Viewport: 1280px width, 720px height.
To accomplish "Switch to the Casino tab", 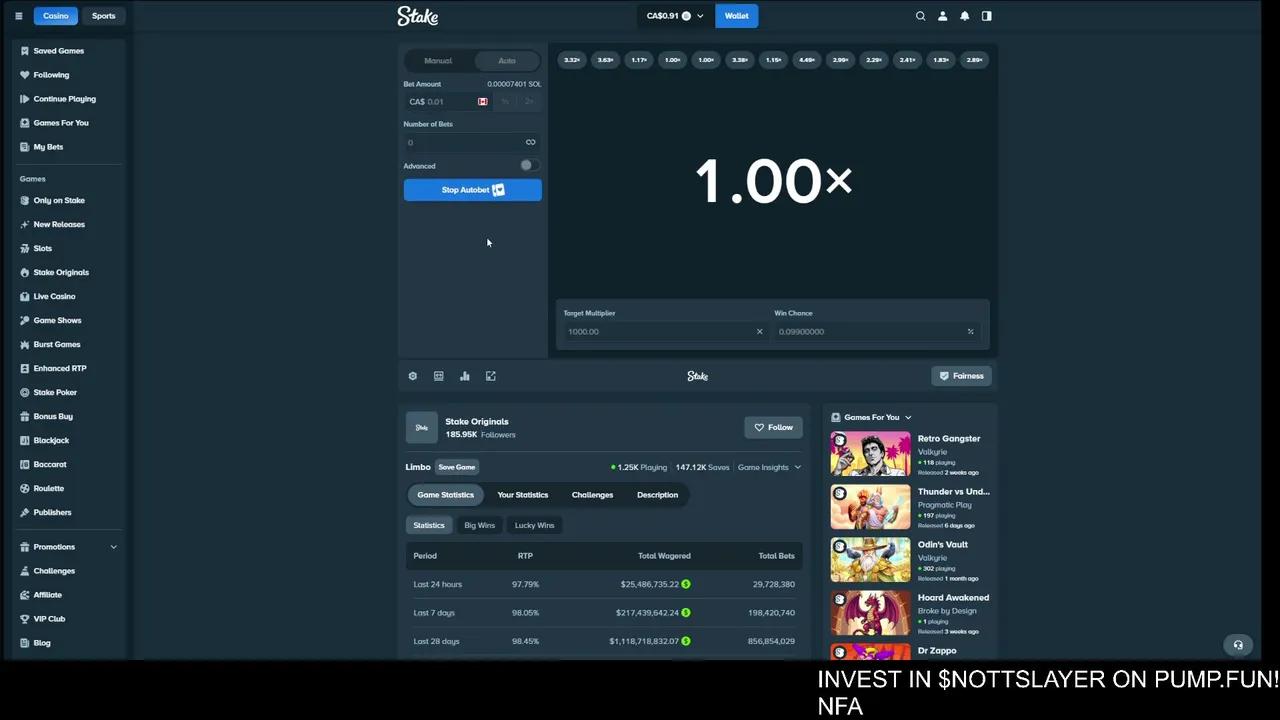I will click(x=56, y=16).
